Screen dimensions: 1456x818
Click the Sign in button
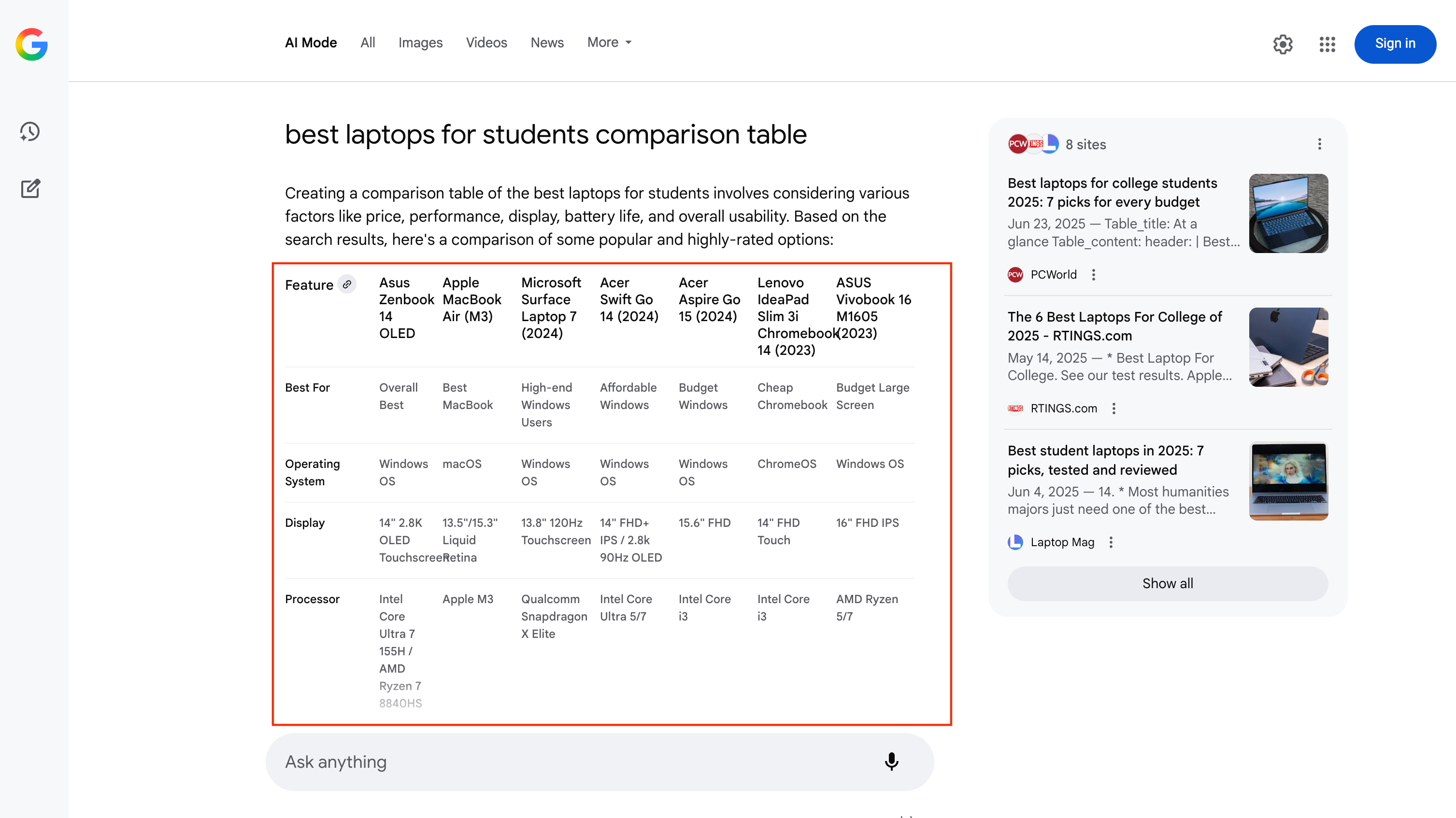[1394, 43]
